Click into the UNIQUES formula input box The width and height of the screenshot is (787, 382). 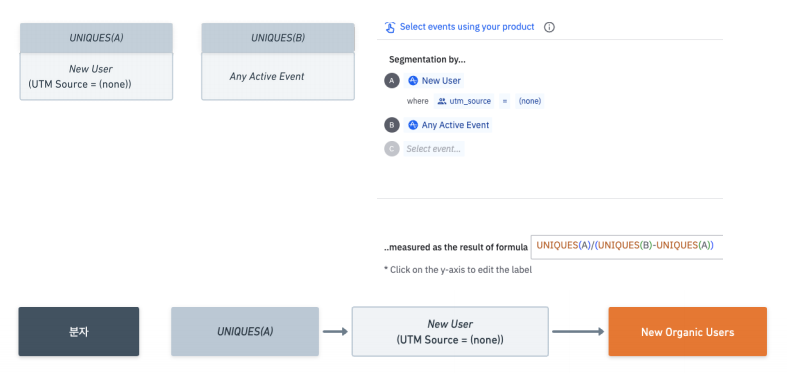click(626, 246)
